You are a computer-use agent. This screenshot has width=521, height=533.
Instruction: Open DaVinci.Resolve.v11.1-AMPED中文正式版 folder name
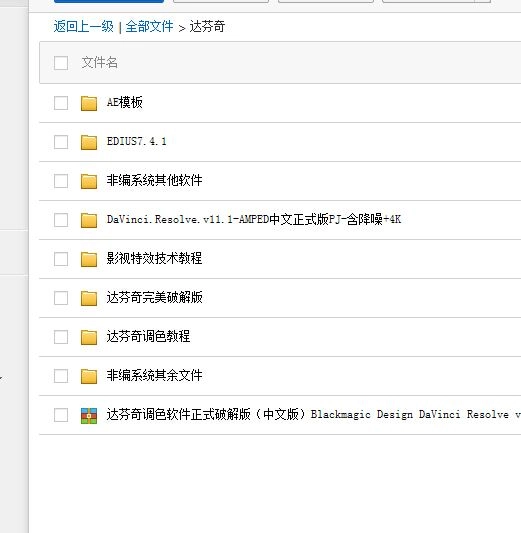[x=254, y=219]
